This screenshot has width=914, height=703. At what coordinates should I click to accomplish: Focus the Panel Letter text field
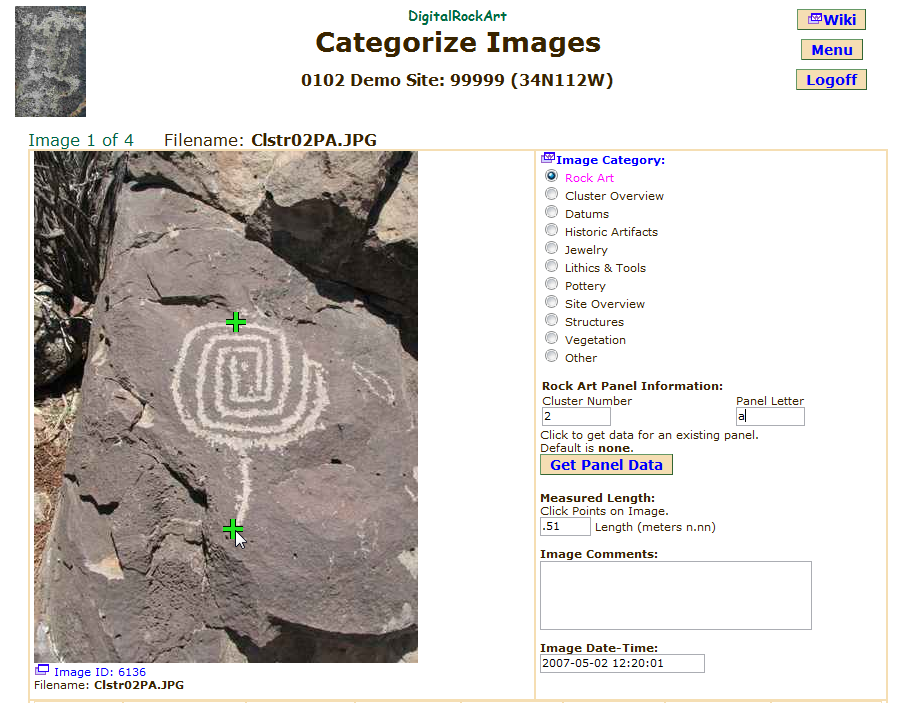[770, 416]
